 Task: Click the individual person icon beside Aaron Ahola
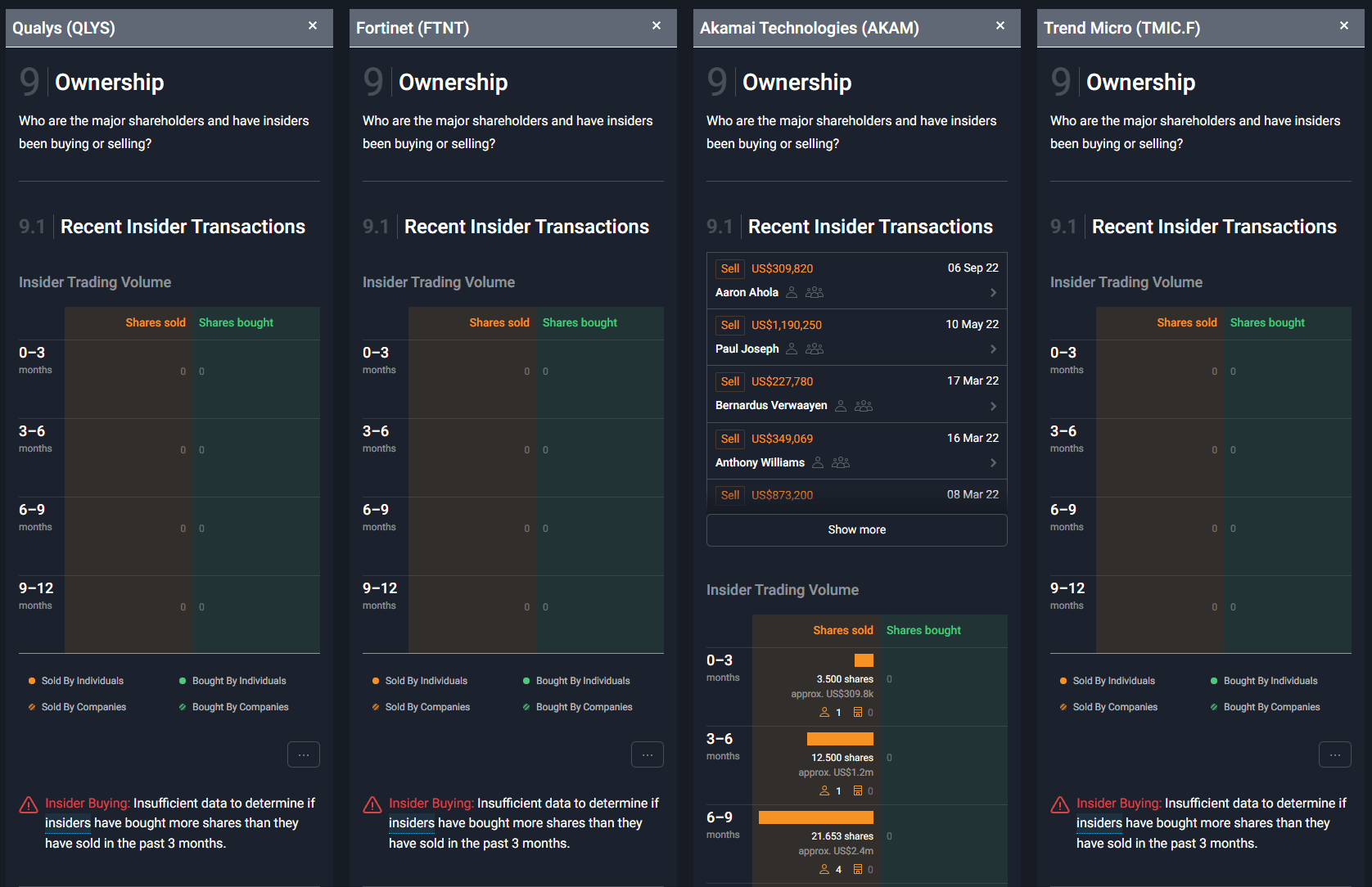point(792,292)
